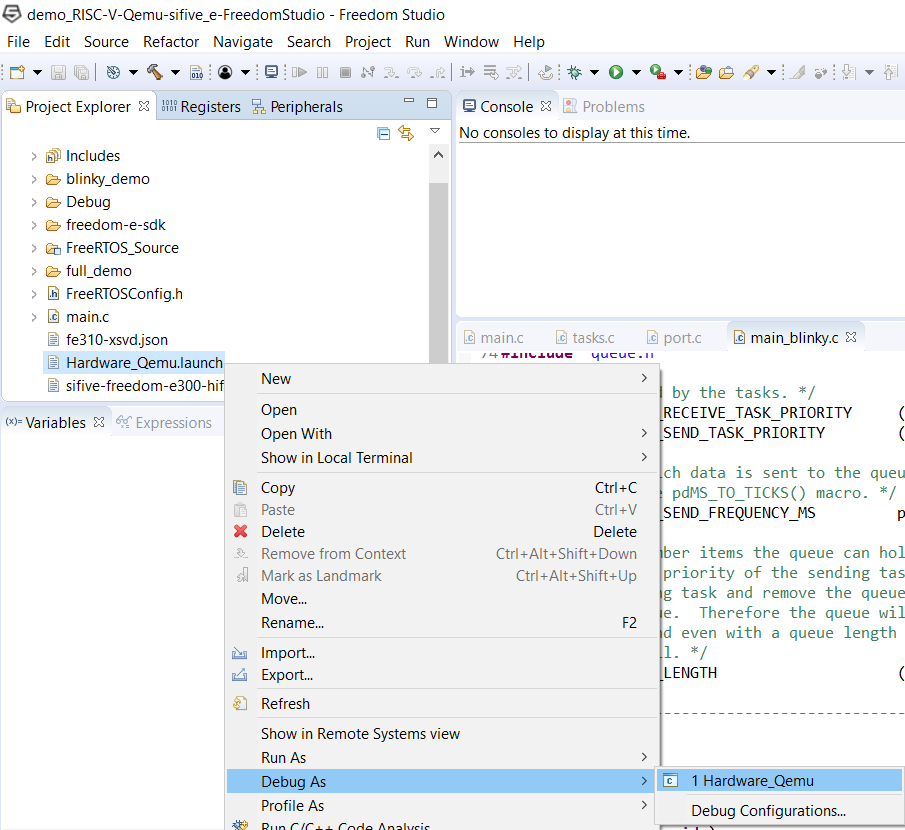Viewport: 905px width, 830px height.
Task: Click the round black profile toolbar icon
Action: (x=225, y=72)
